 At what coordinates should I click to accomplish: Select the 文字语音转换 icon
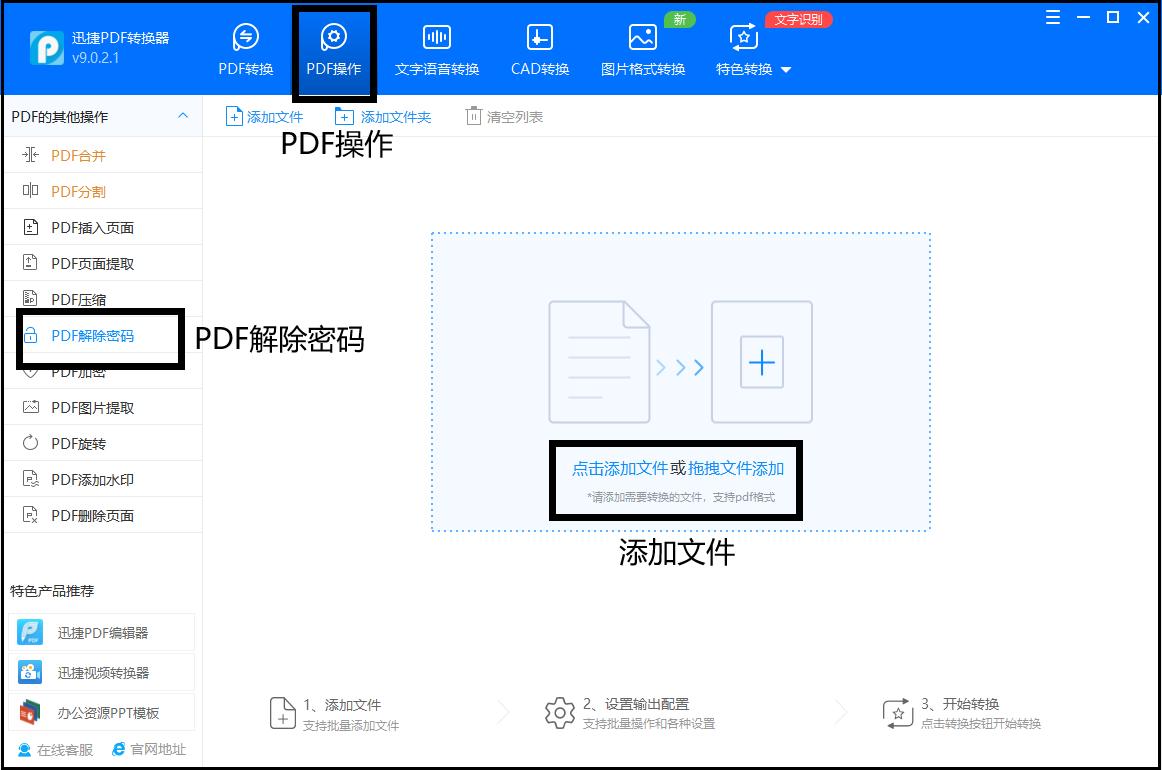click(438, 48)
